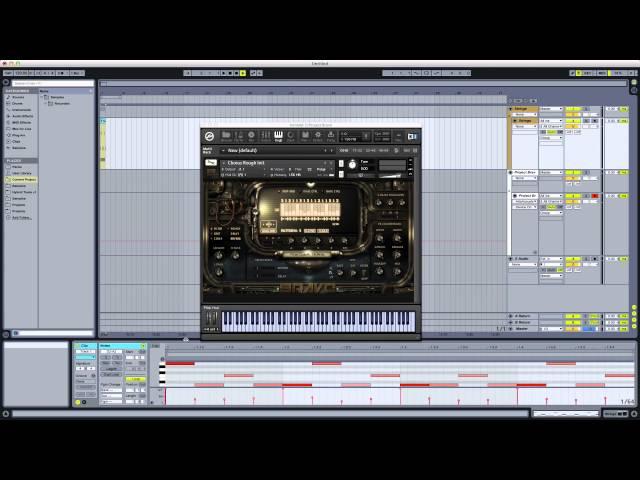Open the 2 Audio track input type dropdown
The width and height of the screenshot is (640, 480).
pyautogui.click(x=551, y=259)
